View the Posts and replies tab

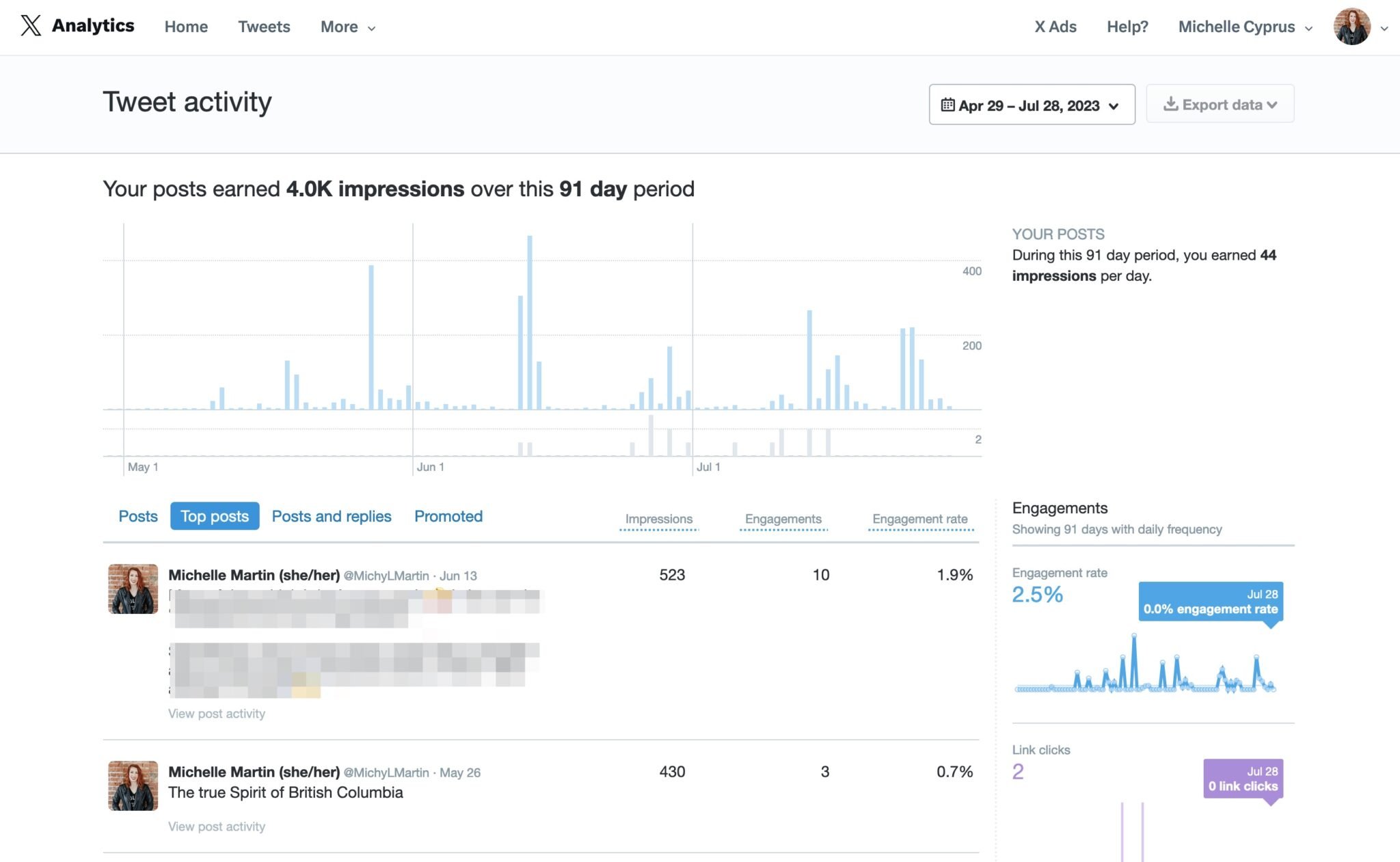[332, 516]
